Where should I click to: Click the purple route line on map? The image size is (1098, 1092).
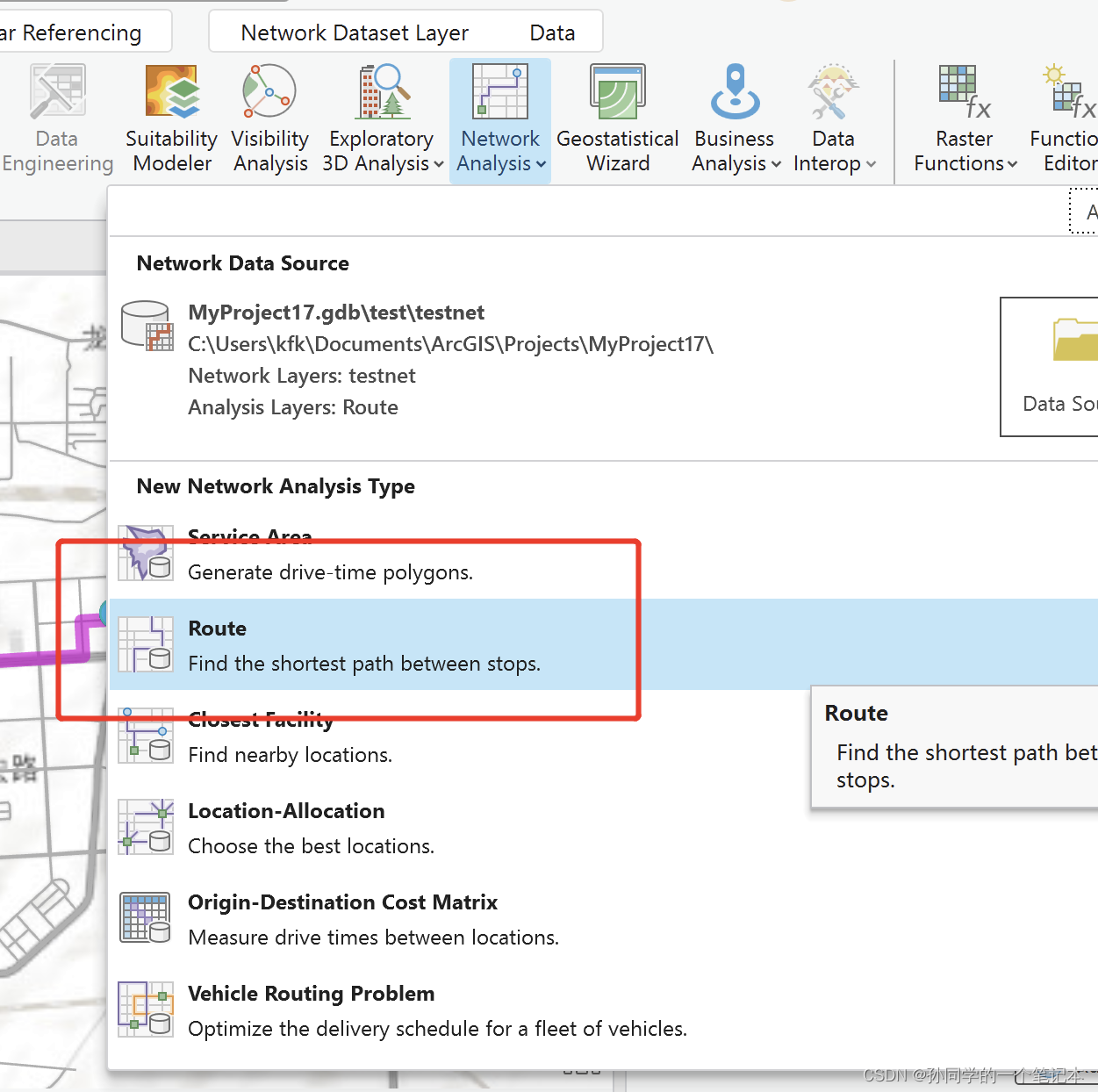point(44,657)
